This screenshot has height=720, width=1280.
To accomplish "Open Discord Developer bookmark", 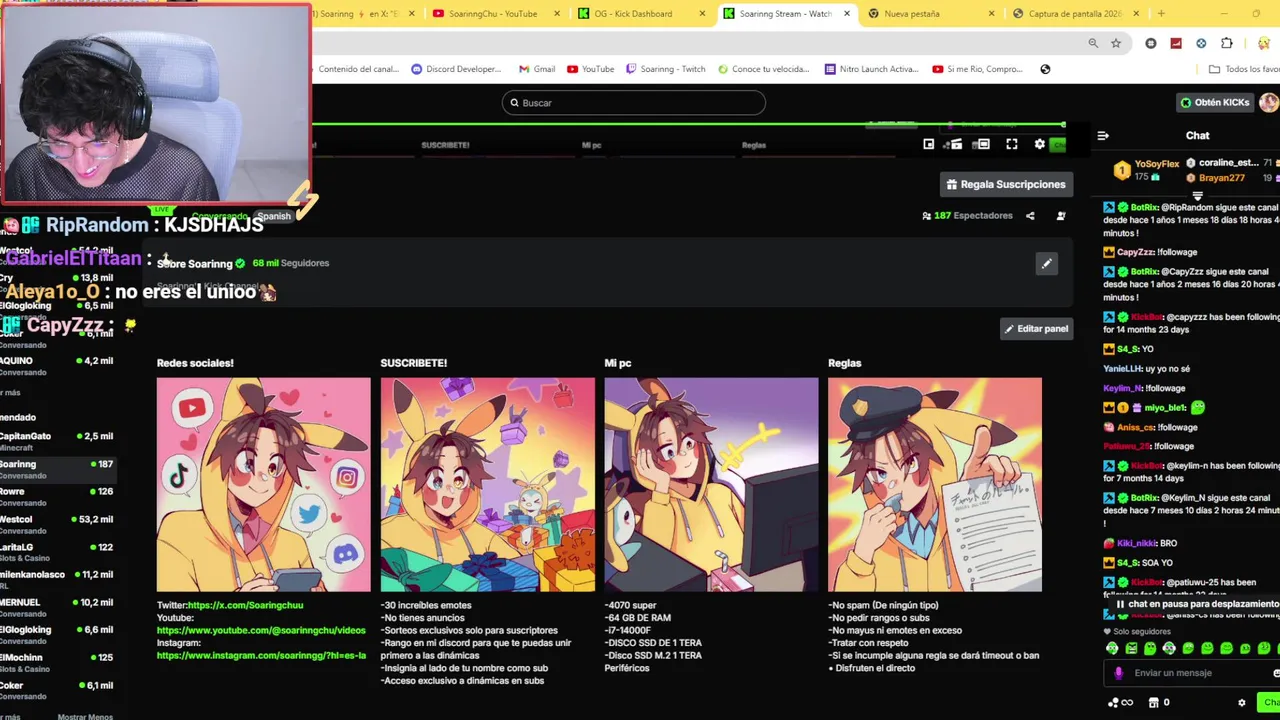I will 456,69.
